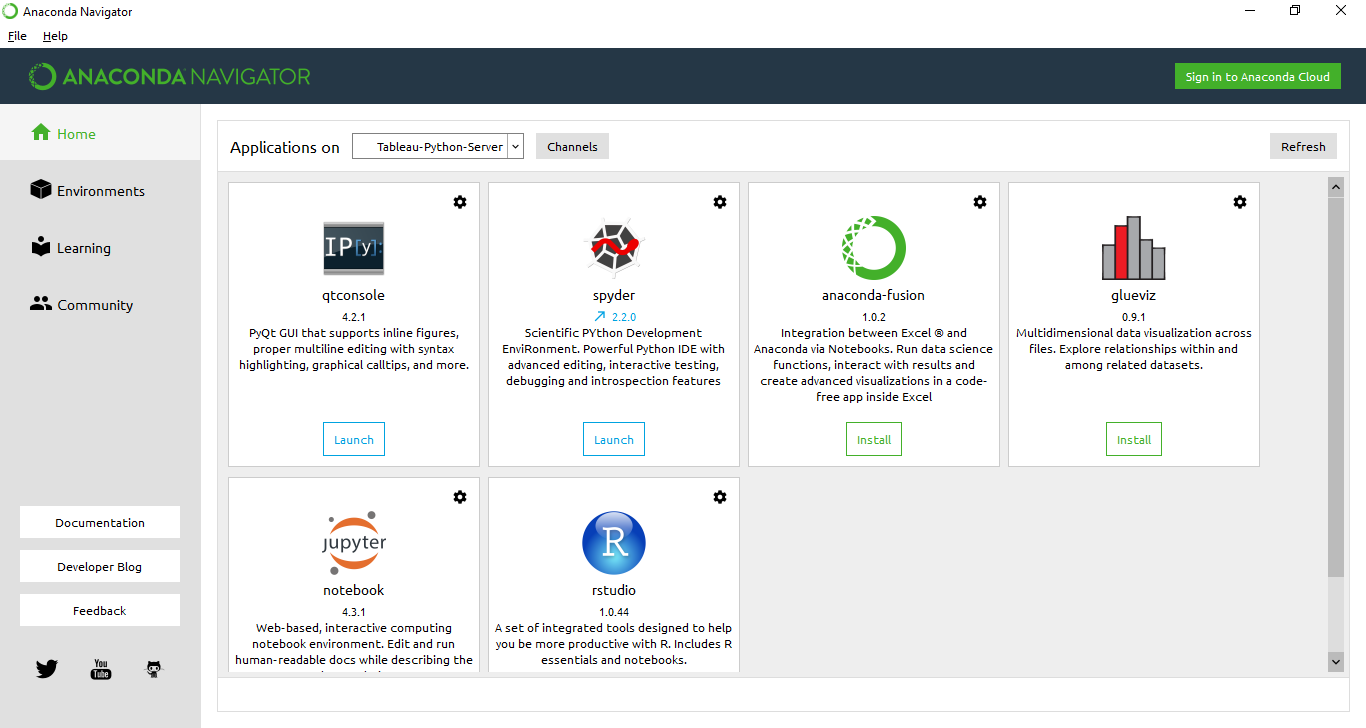Click the 'Applications on' label
The image size is (1366, 728).
[285, 147]
